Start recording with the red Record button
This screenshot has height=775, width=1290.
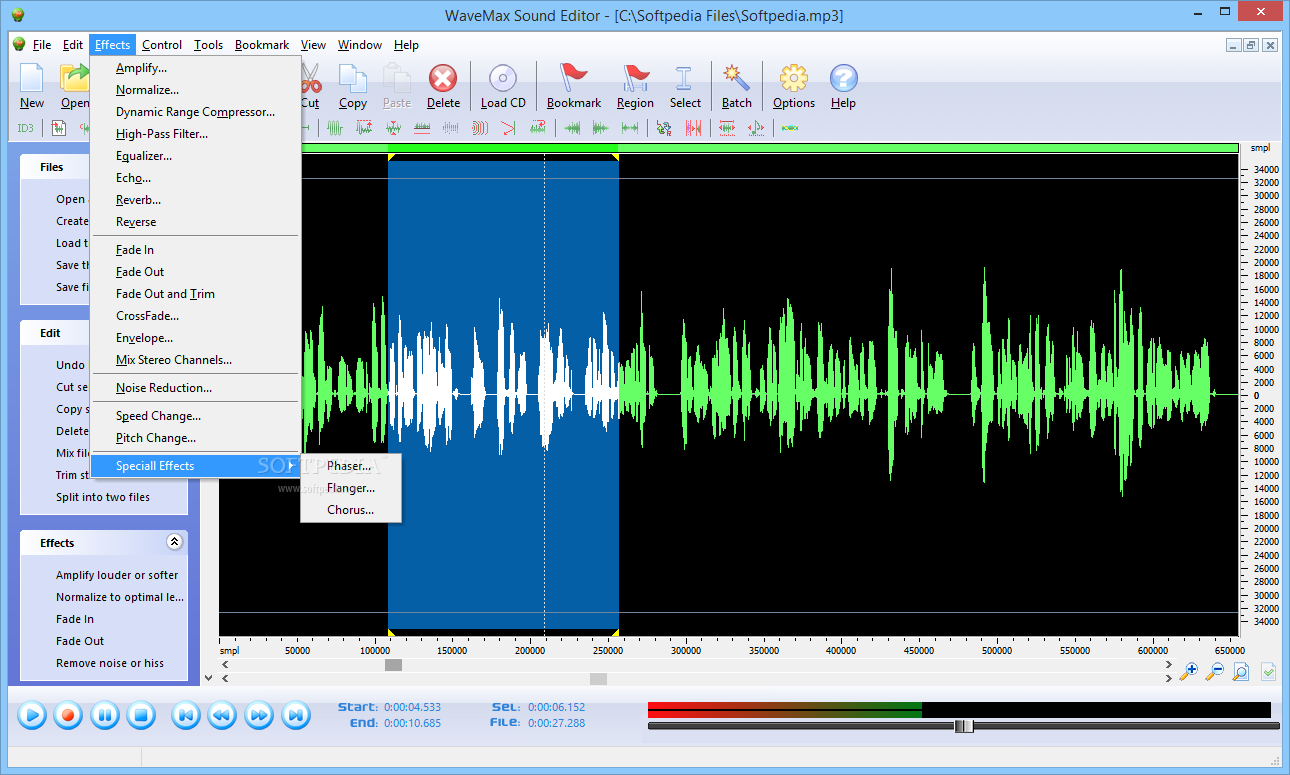point(68,715)
